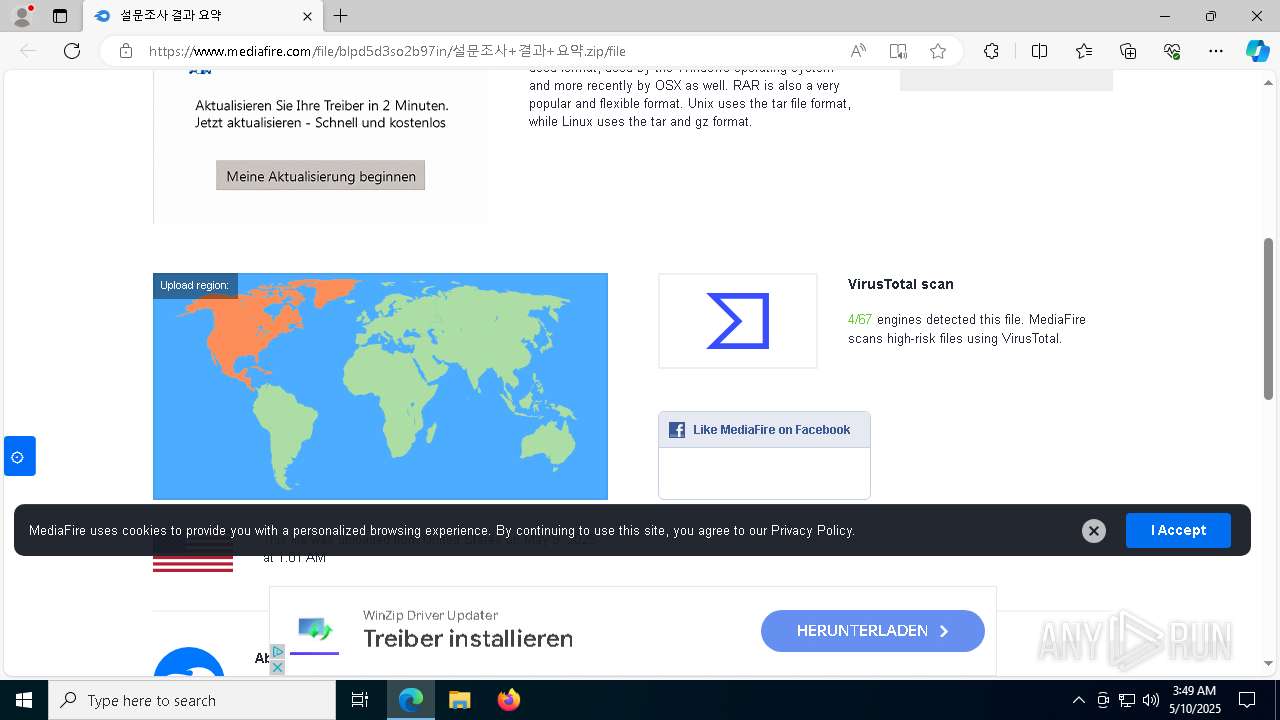Click the 4/67 detection count link
The width and height of the screenshot is (1280, 720).
(x=860, y=320)
